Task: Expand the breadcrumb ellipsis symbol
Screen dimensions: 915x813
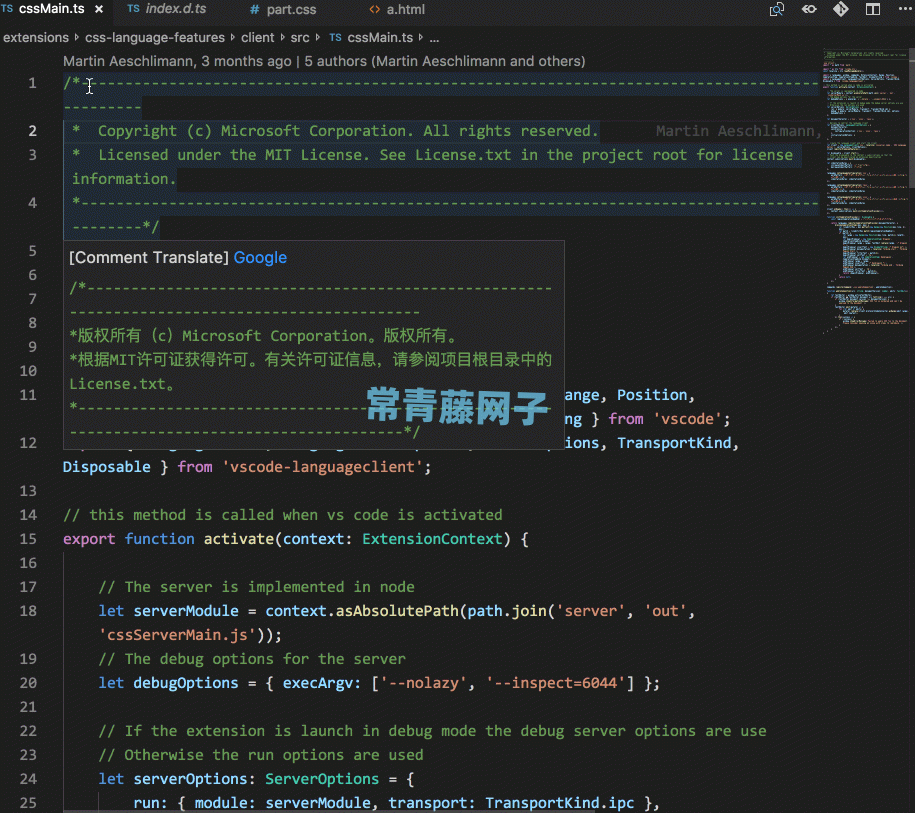Action: 435,39
